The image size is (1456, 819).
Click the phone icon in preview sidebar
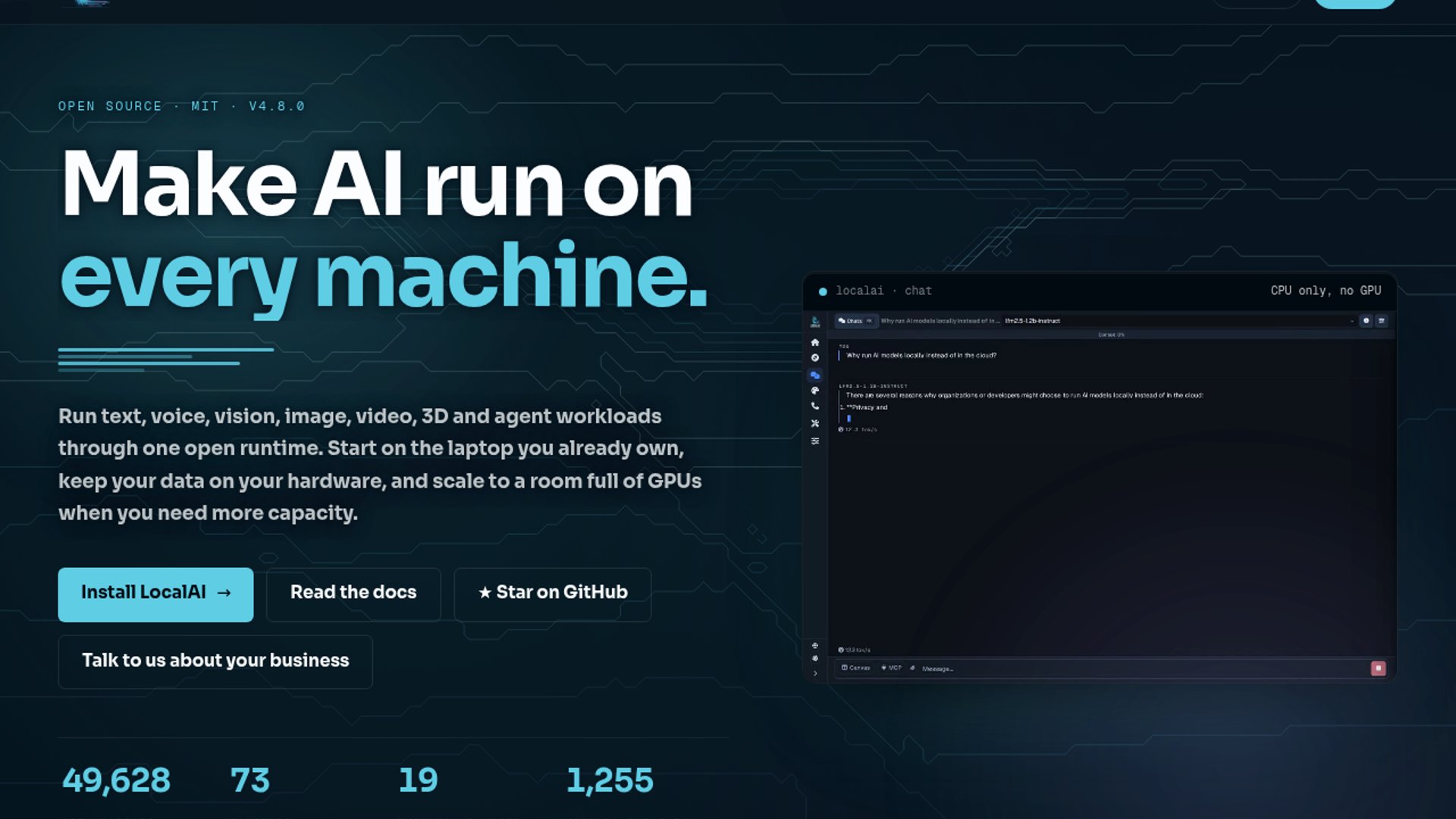pos(815,406)
